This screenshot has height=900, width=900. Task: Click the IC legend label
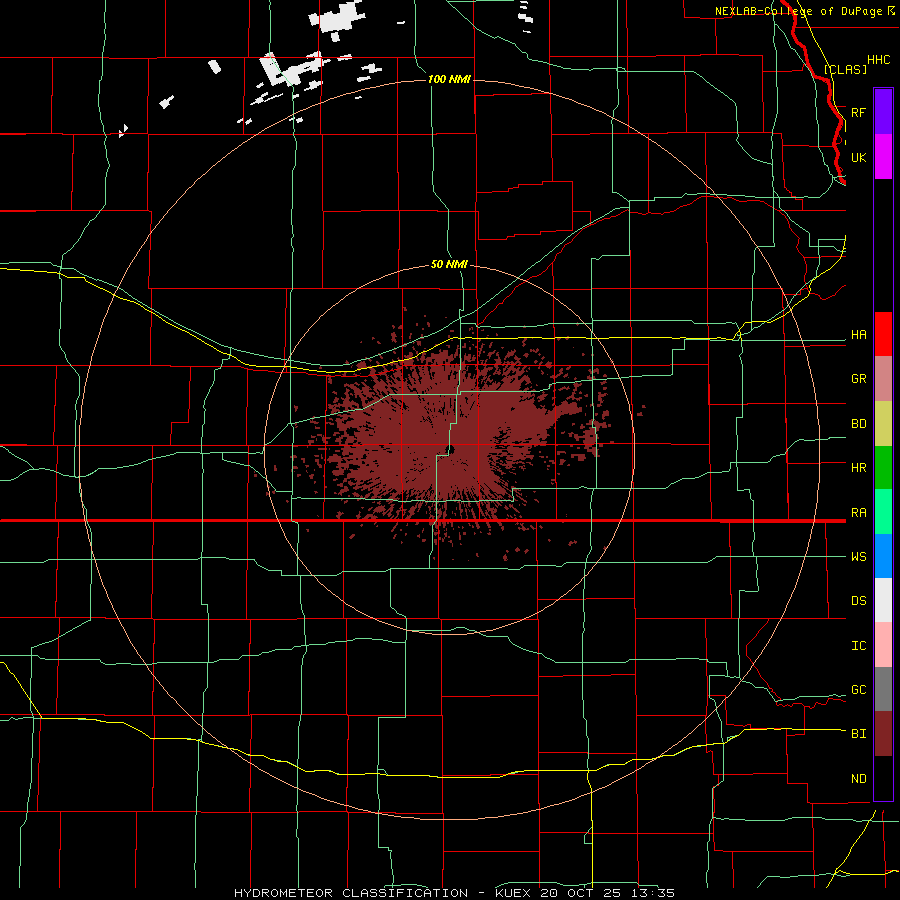[x=858, y=646]
